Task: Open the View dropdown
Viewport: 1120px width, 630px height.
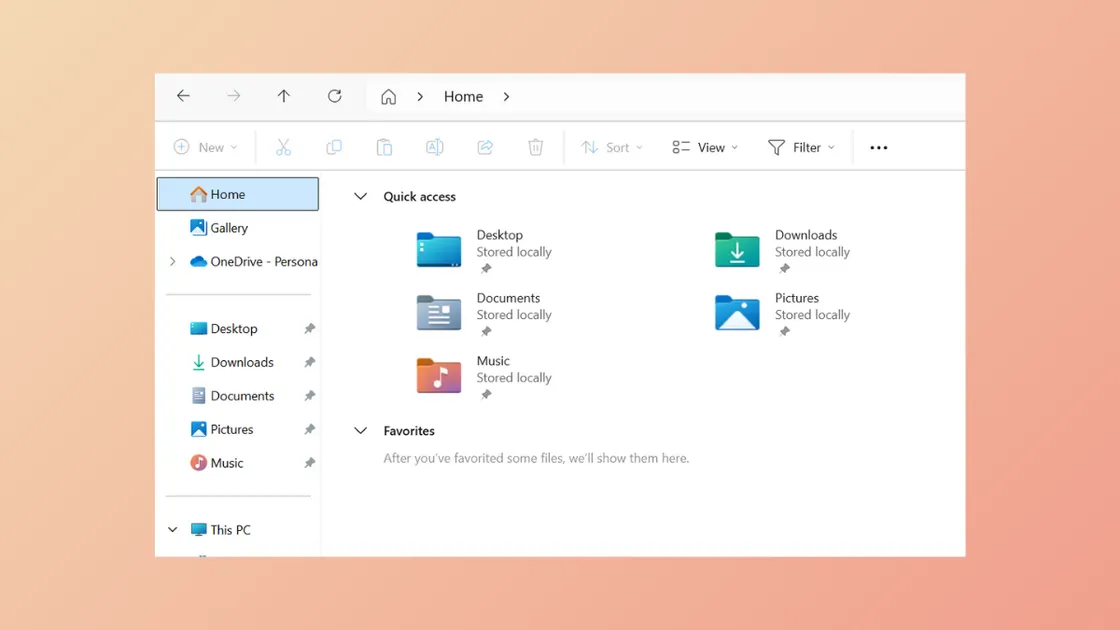Action: [x=705, y=146]
